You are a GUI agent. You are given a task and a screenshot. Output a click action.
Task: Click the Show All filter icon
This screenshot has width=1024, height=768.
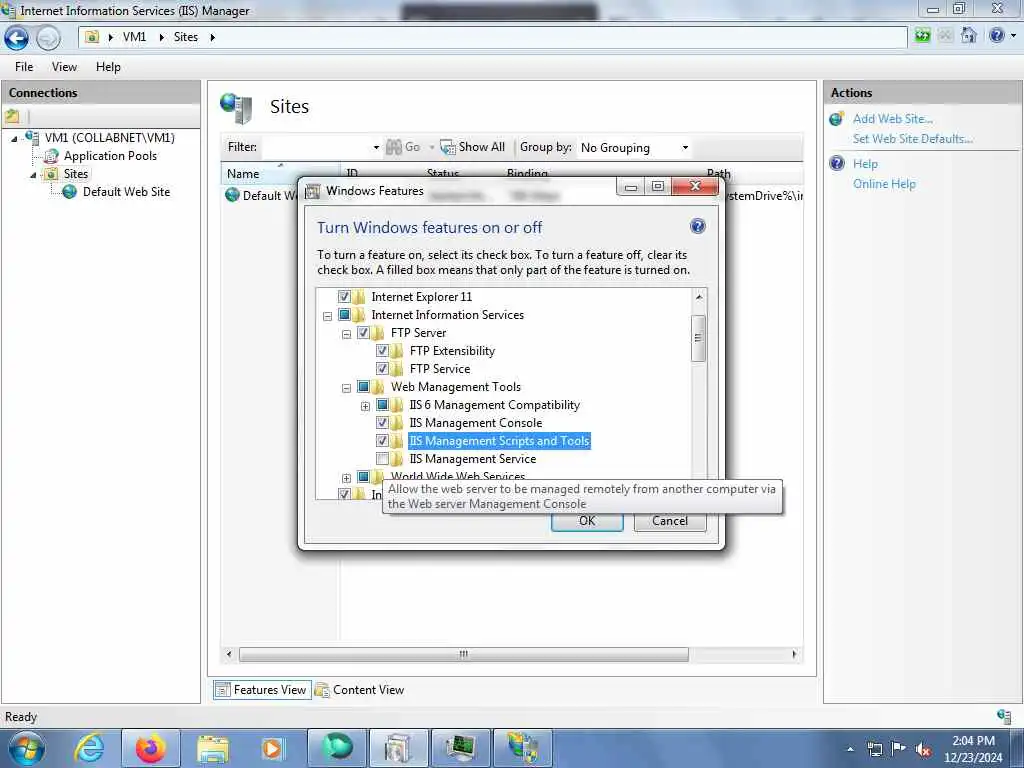[447, 148]
